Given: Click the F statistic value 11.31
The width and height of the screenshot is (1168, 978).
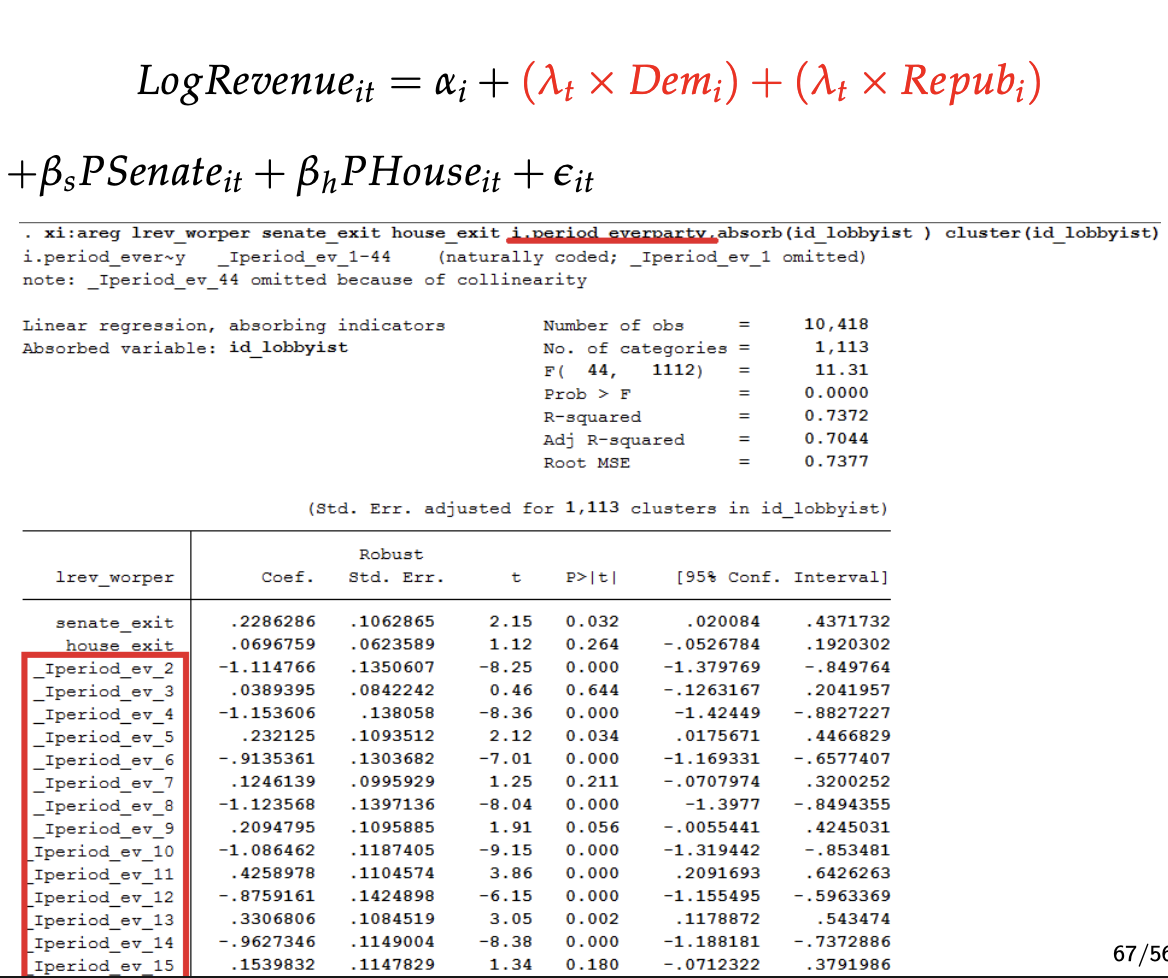Looking at the screenshot, I should (842, 369).
